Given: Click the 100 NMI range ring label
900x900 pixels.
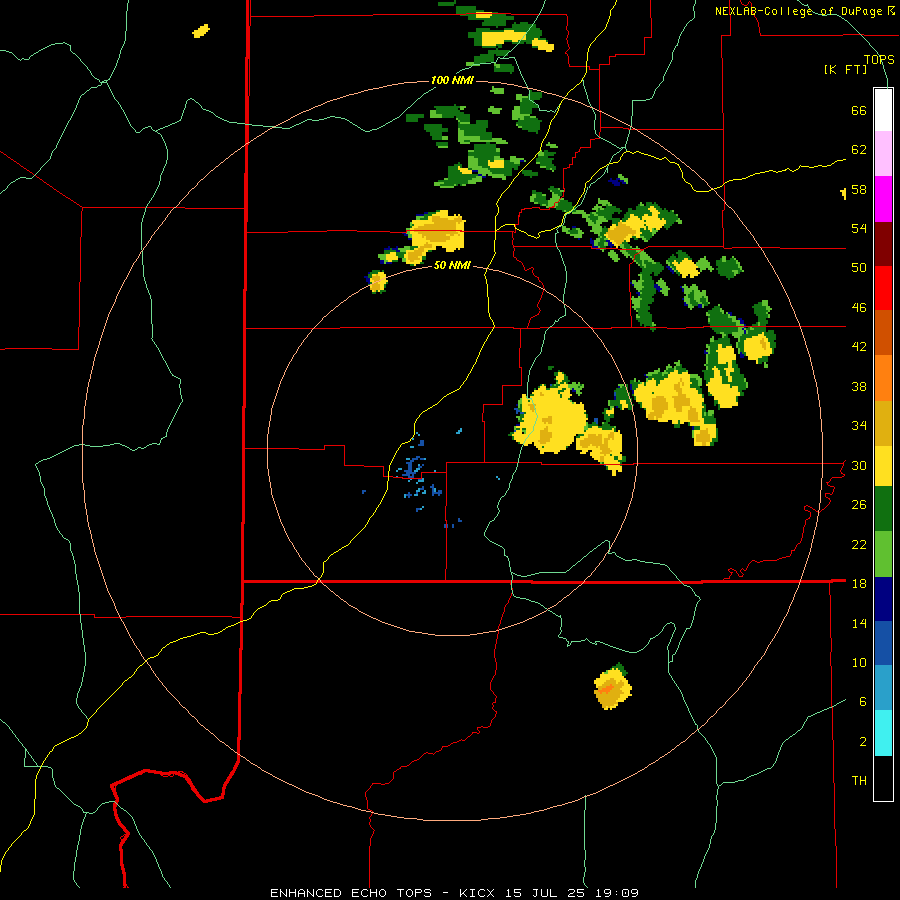Looking at the screenshot, I should (x=452, y=80).
